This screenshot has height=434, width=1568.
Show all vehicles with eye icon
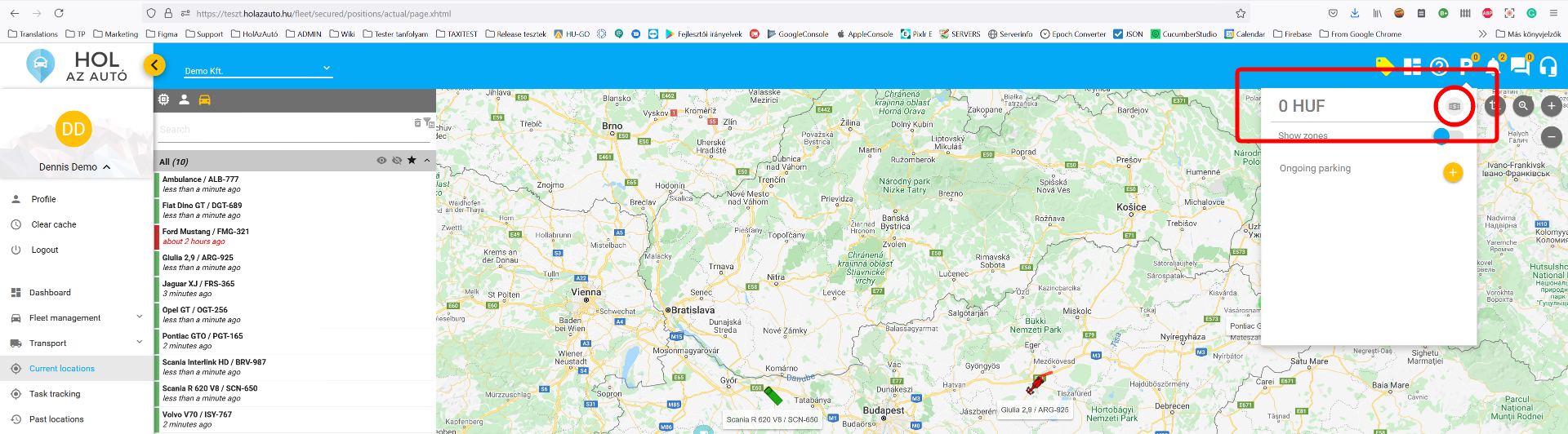click(x=381, y=161)
